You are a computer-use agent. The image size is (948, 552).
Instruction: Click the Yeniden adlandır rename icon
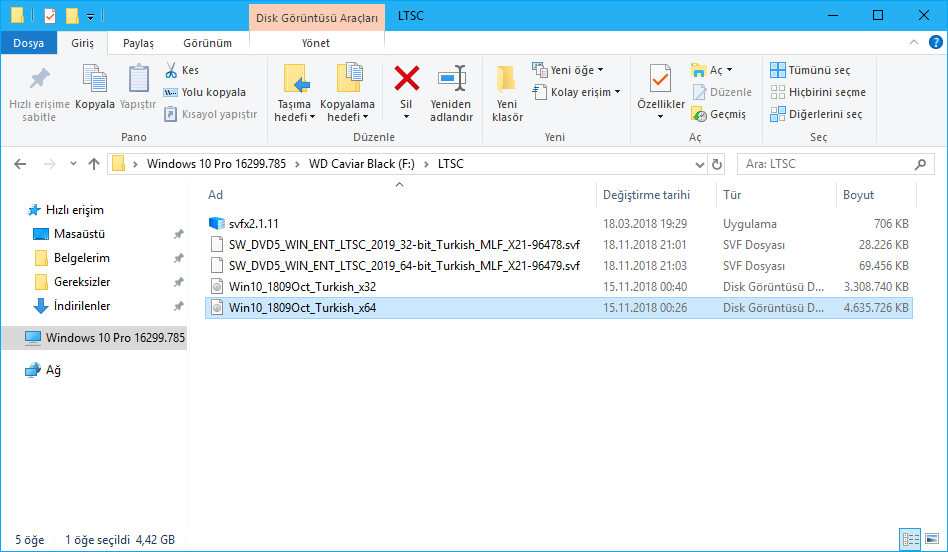click(x=451, y=79)
